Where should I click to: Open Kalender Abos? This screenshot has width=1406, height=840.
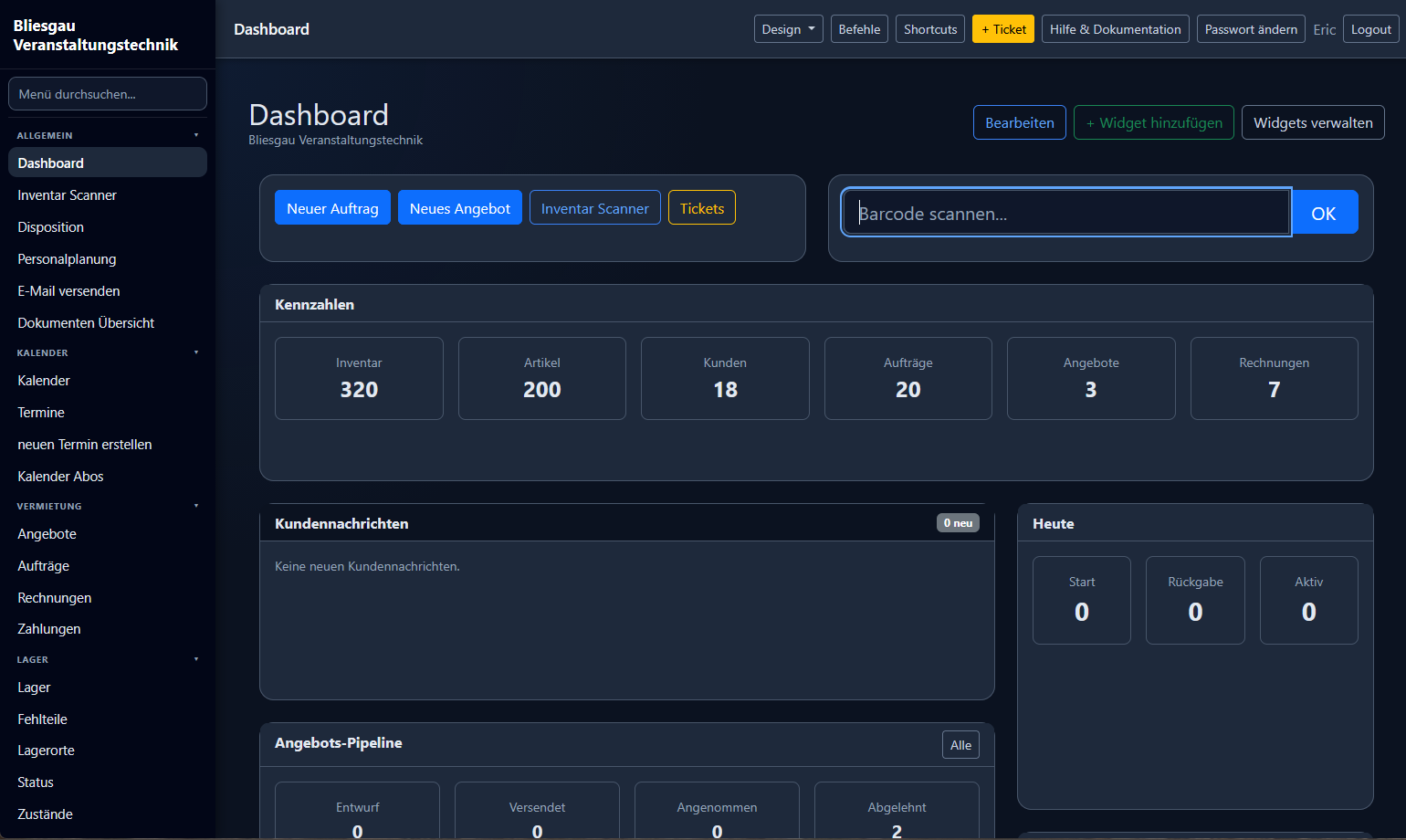pyautogui.click(x=108, y=477)
